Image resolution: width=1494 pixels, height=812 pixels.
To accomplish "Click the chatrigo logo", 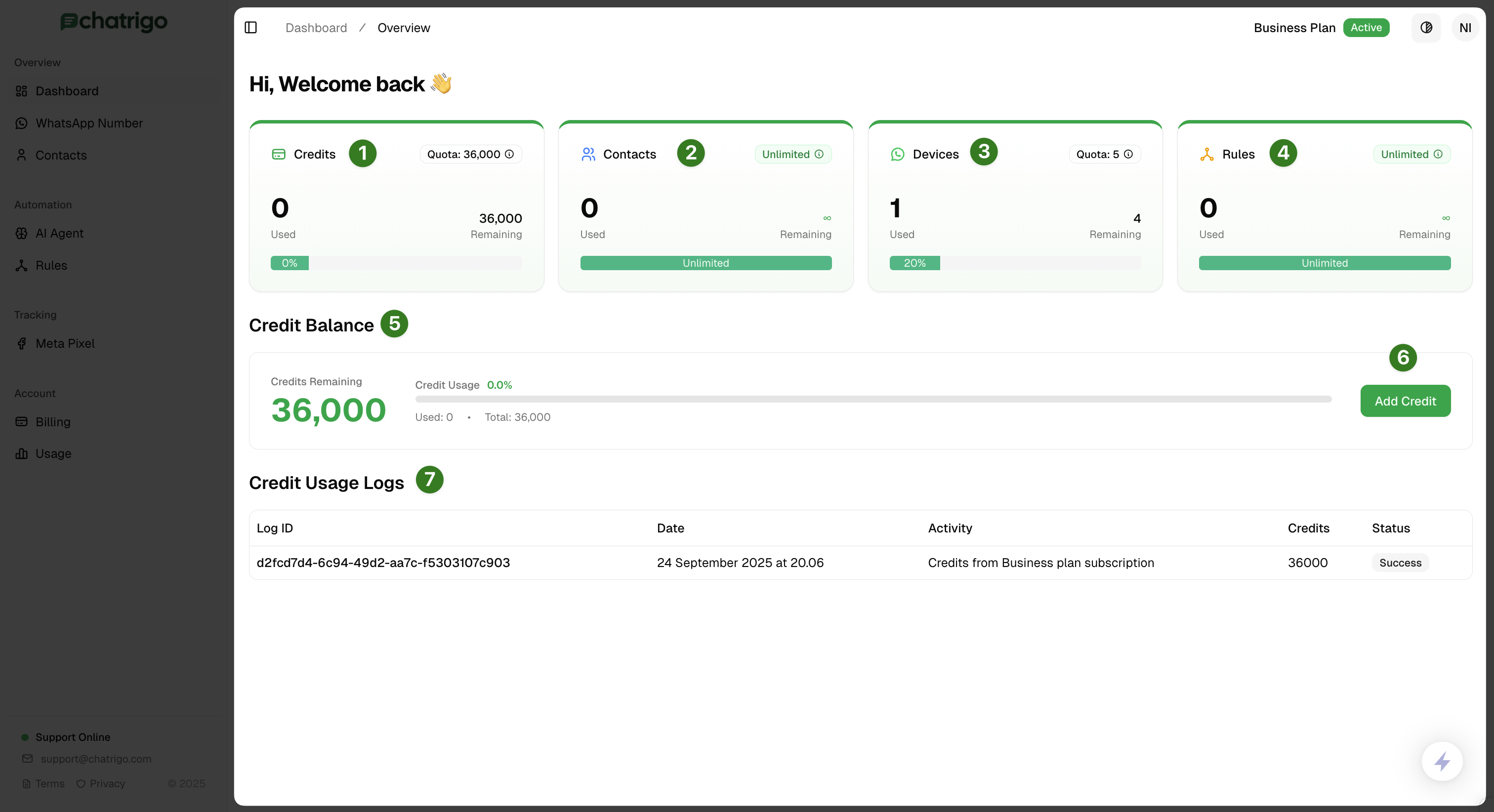I will pyautogui.click(x=114, y=21).
